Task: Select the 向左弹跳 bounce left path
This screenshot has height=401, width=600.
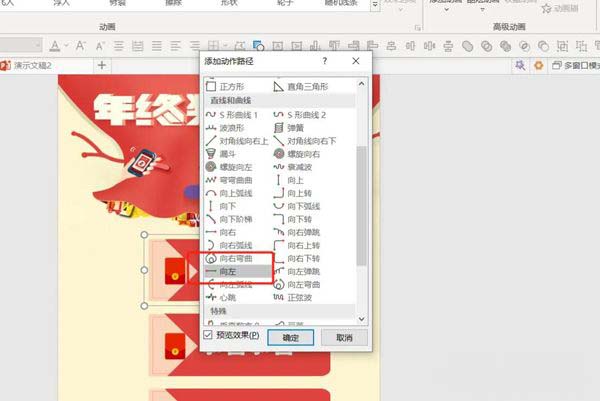Action: tap(297, 271)
